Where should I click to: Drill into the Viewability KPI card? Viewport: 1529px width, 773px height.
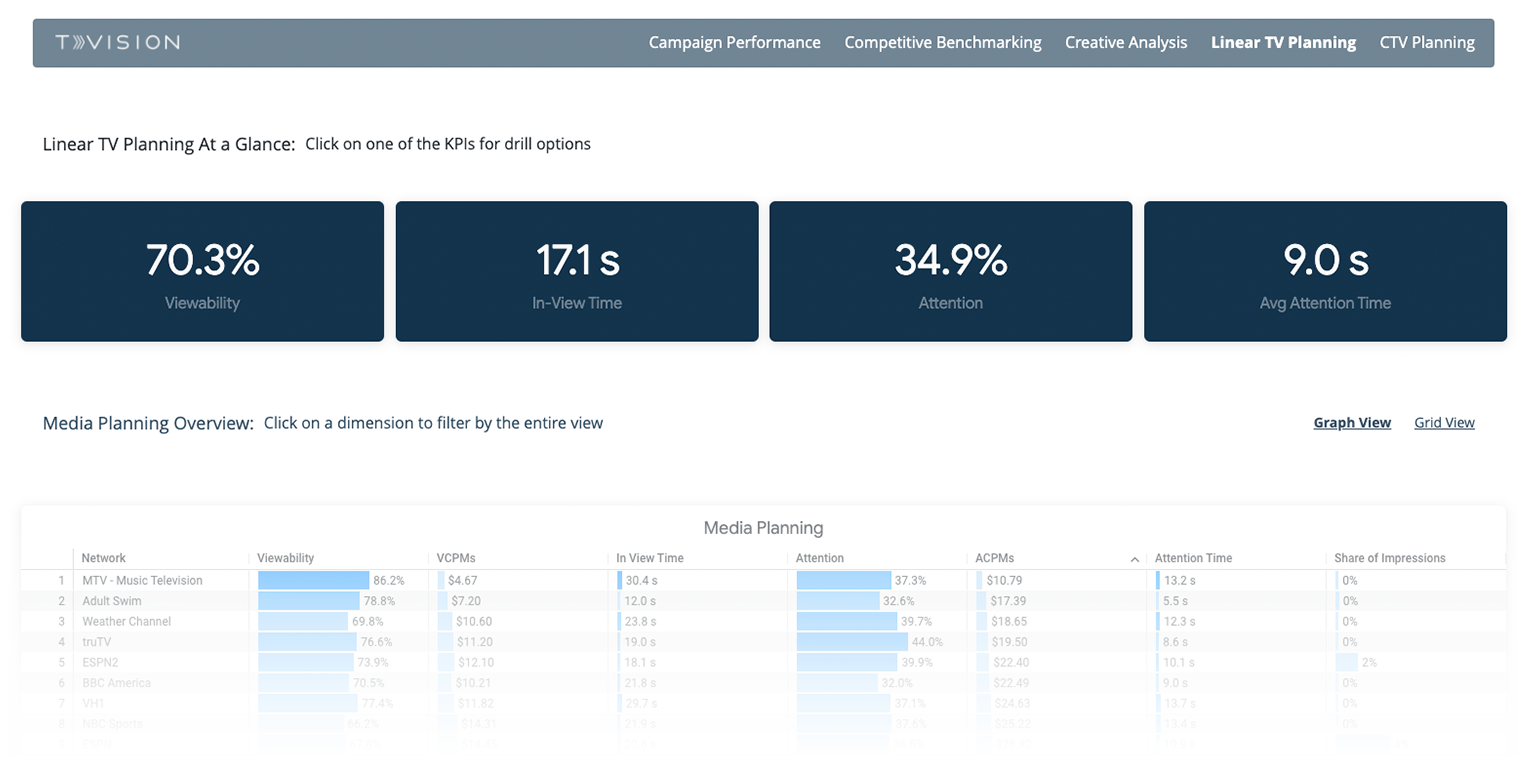202,271
